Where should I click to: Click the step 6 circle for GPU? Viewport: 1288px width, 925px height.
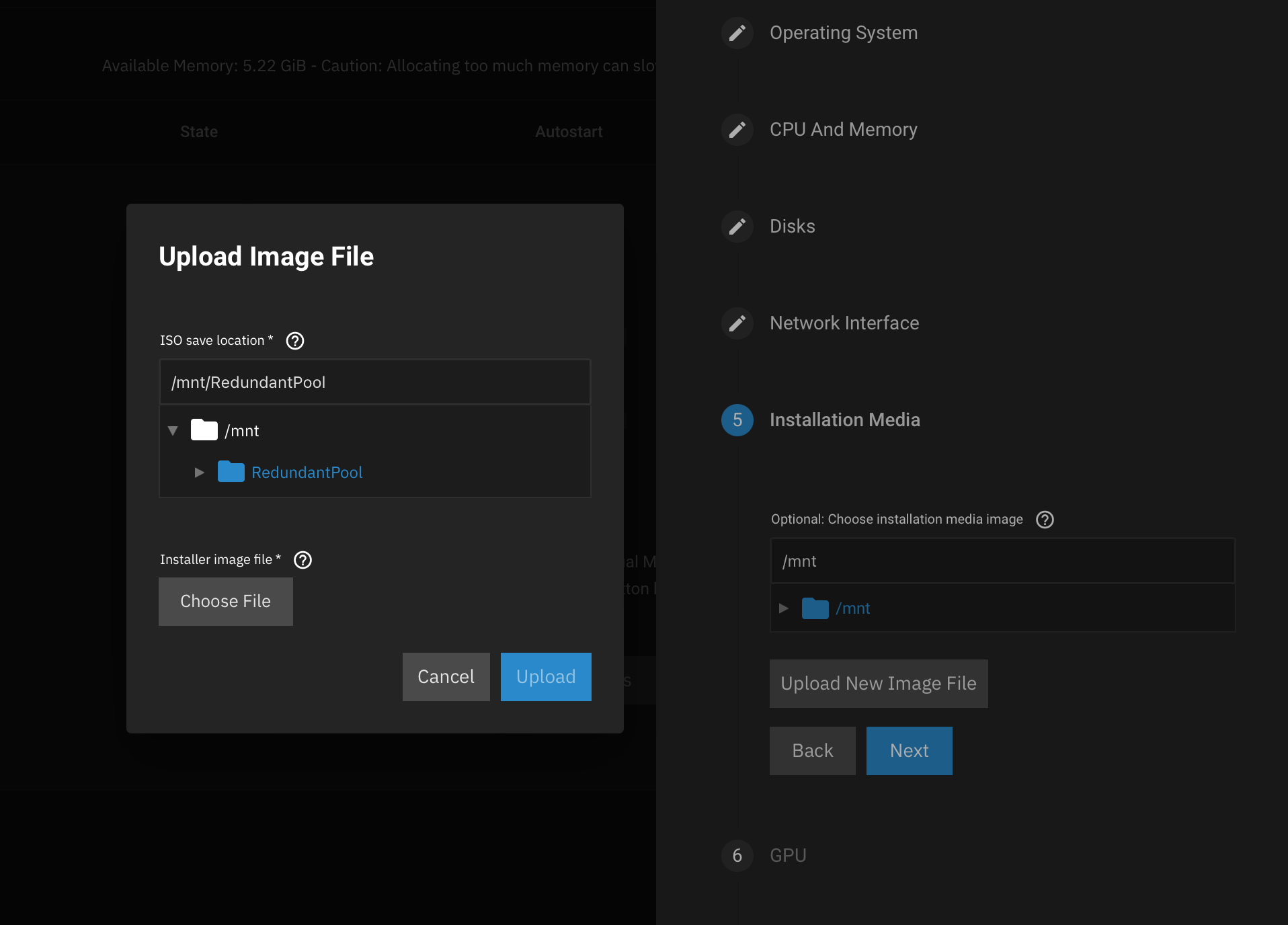pyautogui.click(x=737, y=856)
